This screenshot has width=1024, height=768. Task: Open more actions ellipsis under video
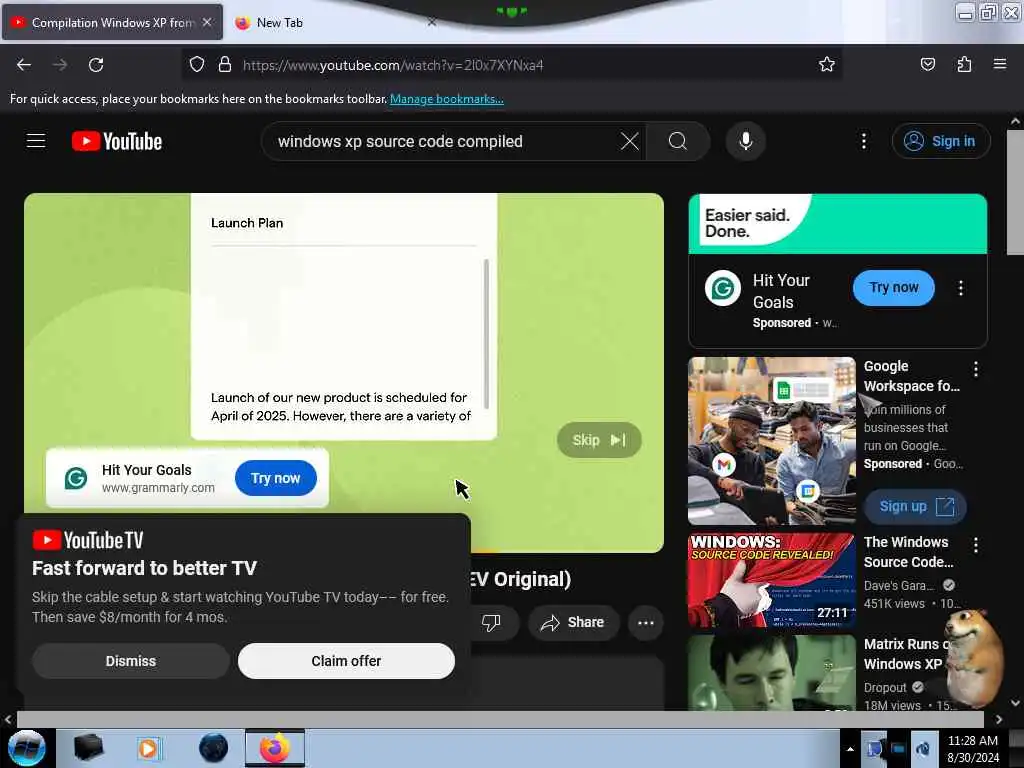[646, 622]
